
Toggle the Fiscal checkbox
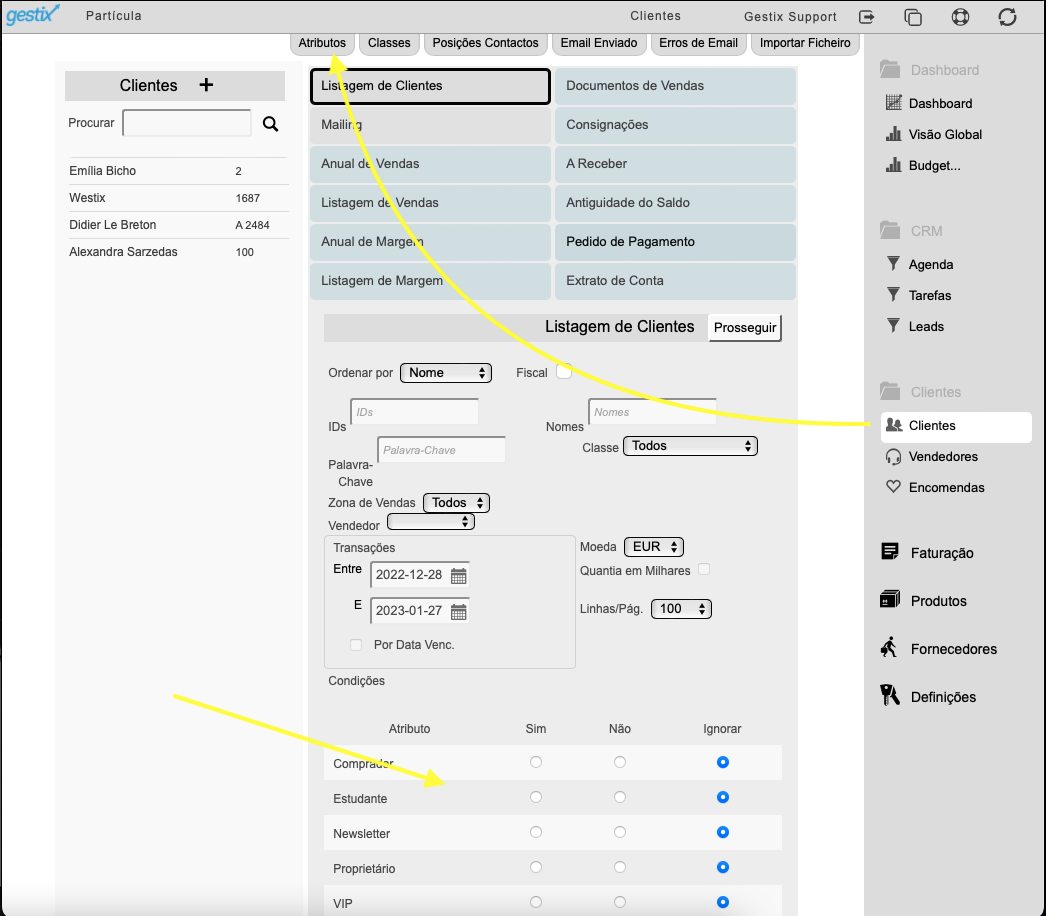coord(564,372)
